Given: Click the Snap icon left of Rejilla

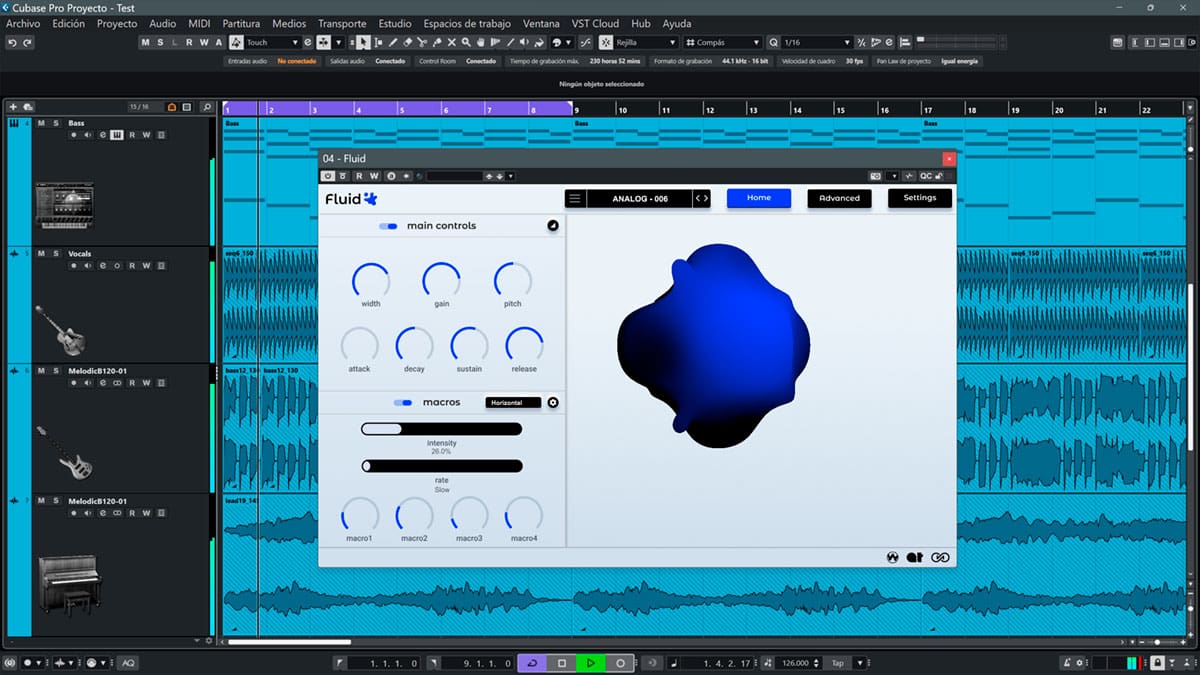Looking at the screenshot, I should click(607, 42).
